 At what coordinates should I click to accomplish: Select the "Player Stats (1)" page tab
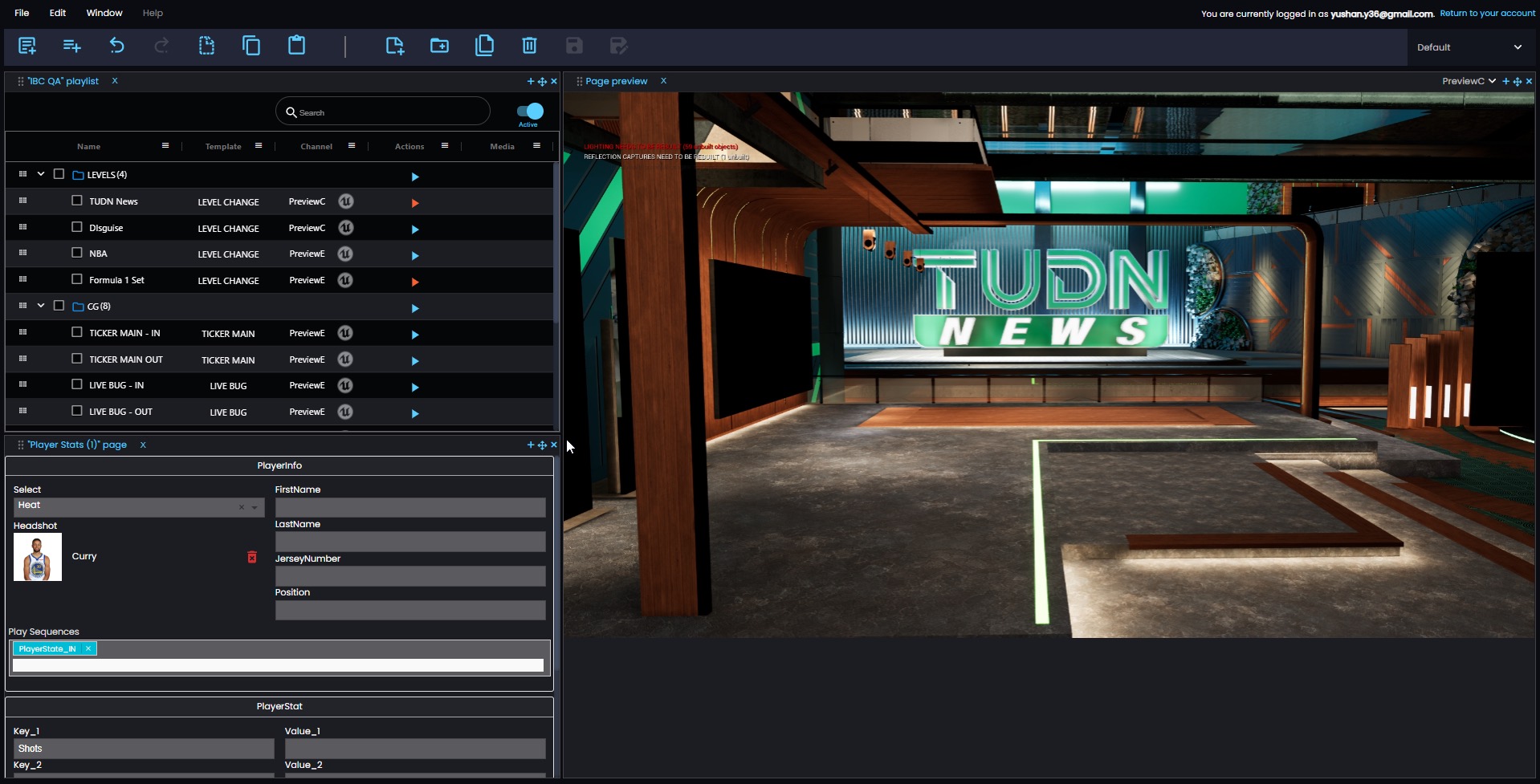[x=77, y=445]
